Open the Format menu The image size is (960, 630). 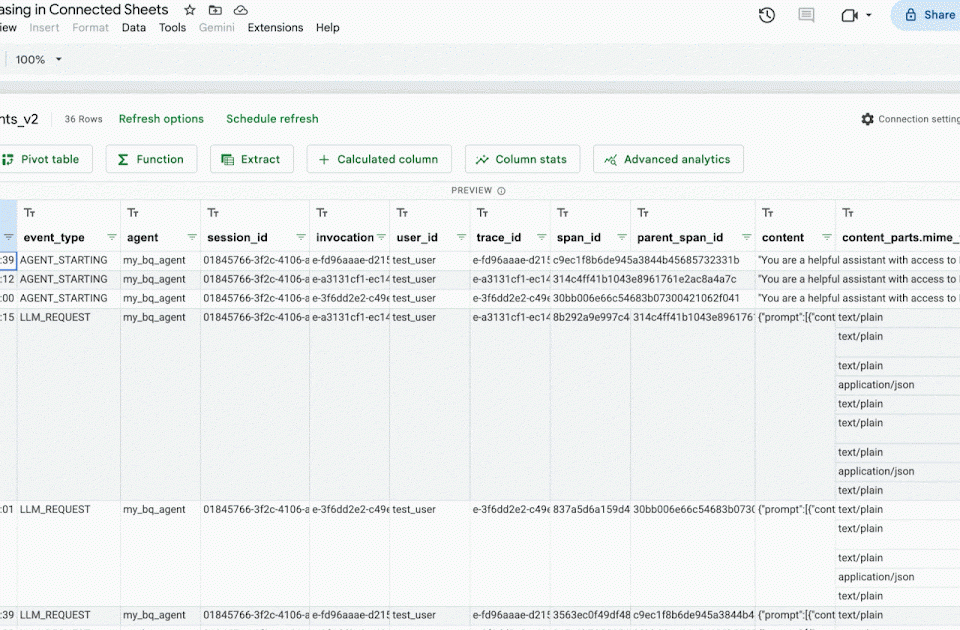(x=90, y=28)
